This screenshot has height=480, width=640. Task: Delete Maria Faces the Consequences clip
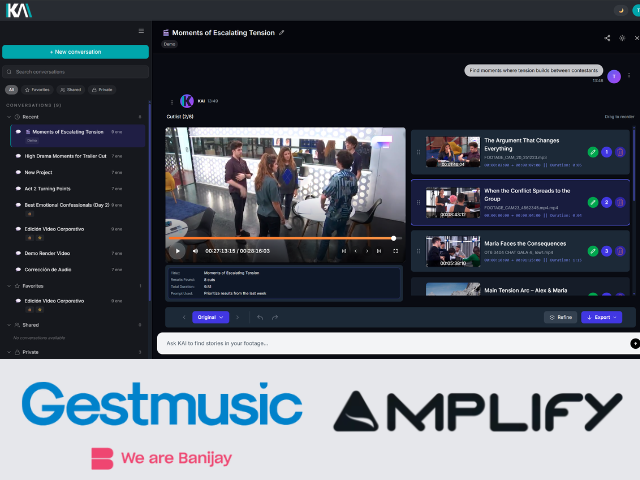pos(620,251)
